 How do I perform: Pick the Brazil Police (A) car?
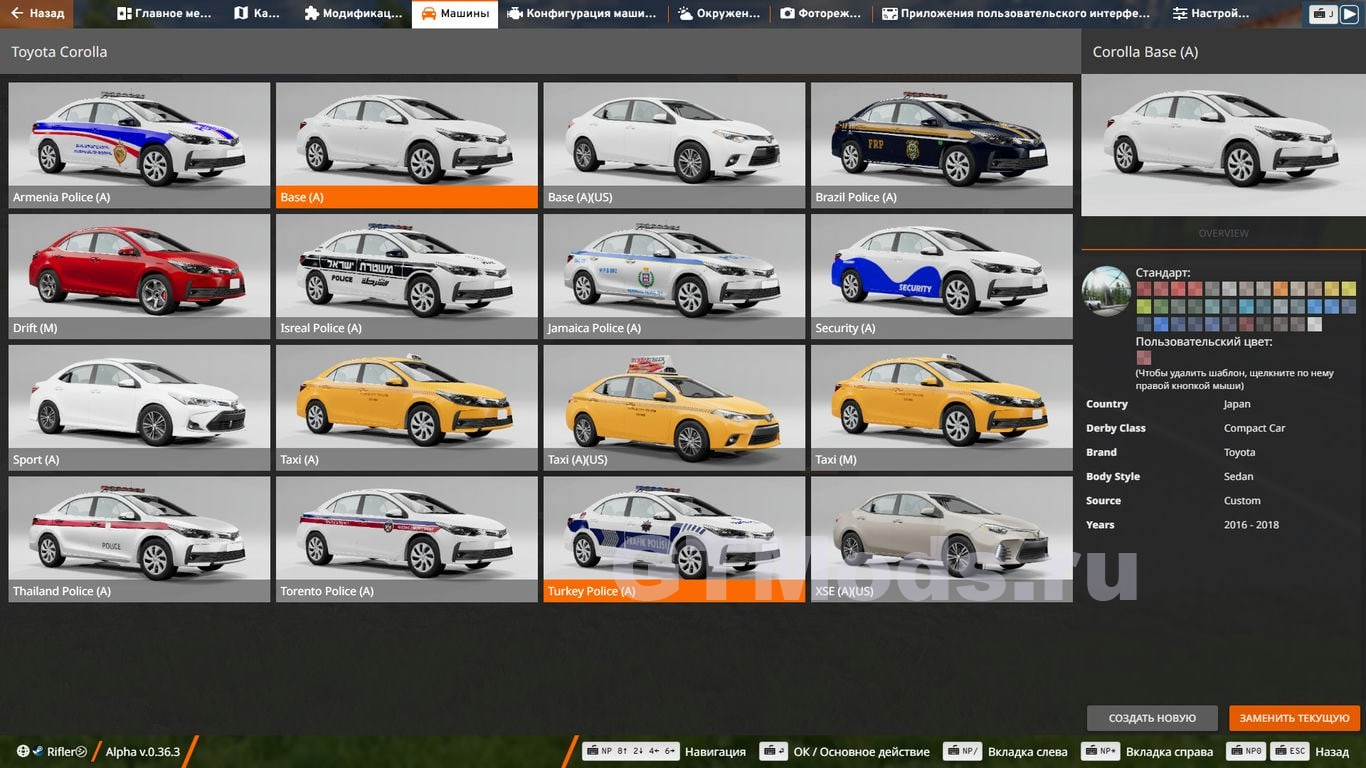pyautogui.click(x=942, y=145)
